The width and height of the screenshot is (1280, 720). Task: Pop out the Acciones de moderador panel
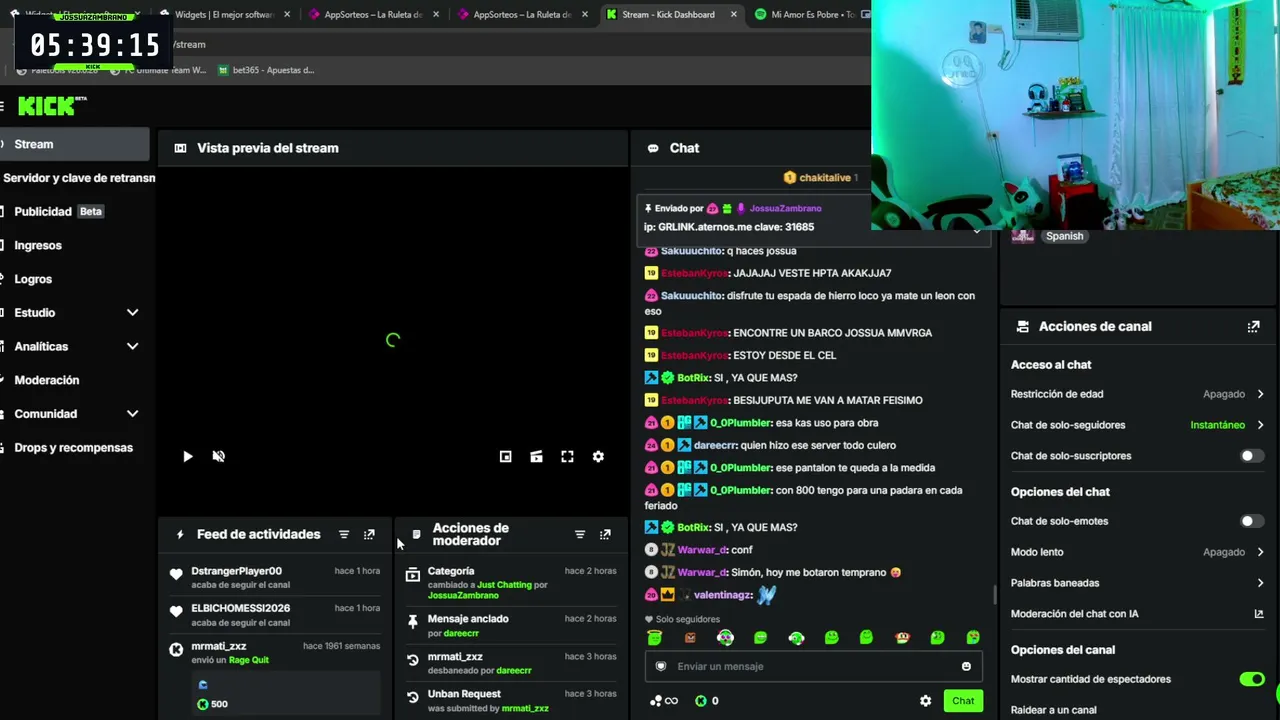click(x=605, y=535)
